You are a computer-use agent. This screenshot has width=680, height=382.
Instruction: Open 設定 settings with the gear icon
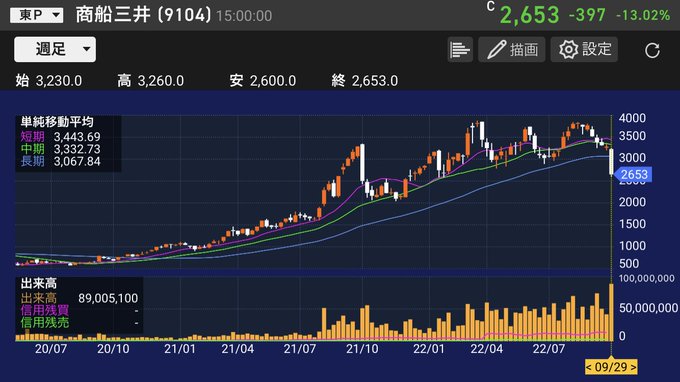[x=584, y=50]
